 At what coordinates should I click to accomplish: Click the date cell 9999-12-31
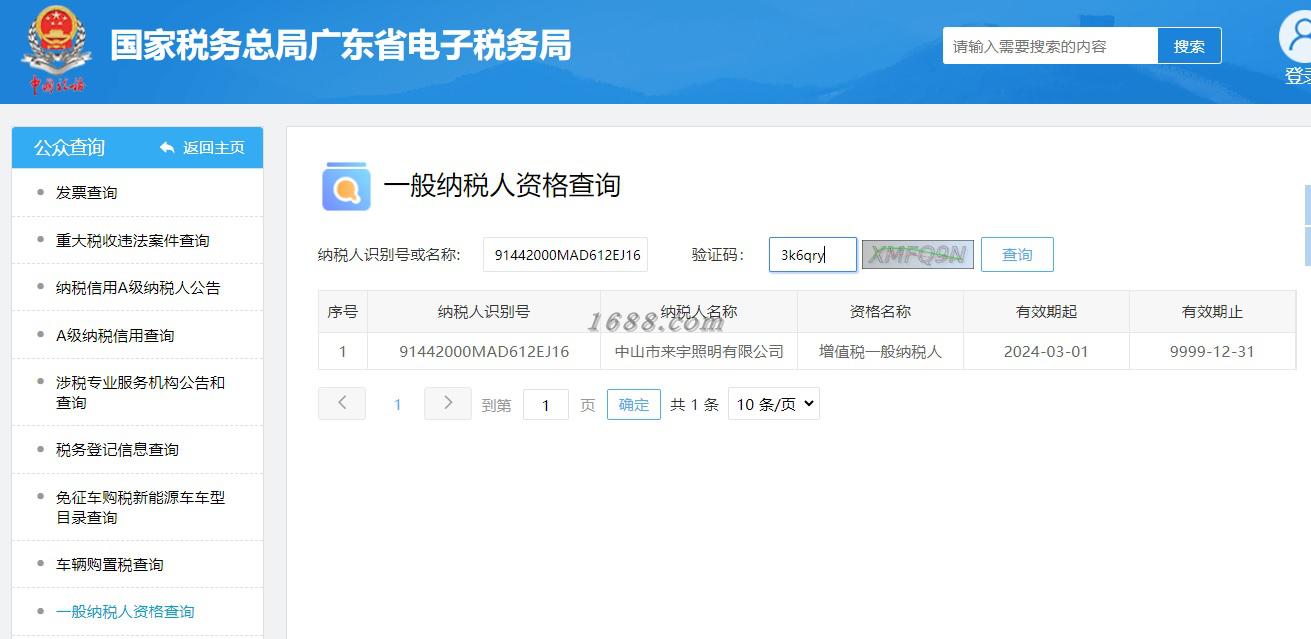[x=1212, y=352]
